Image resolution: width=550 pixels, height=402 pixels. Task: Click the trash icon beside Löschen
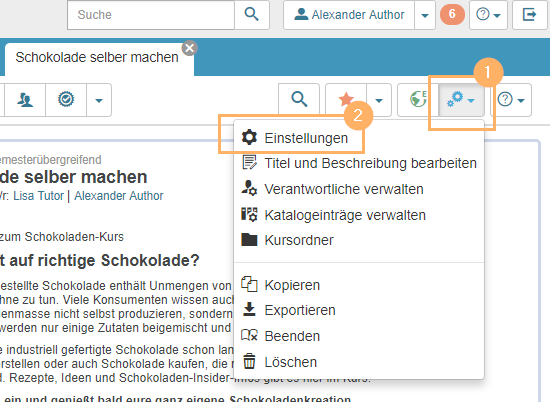point(249,361)
